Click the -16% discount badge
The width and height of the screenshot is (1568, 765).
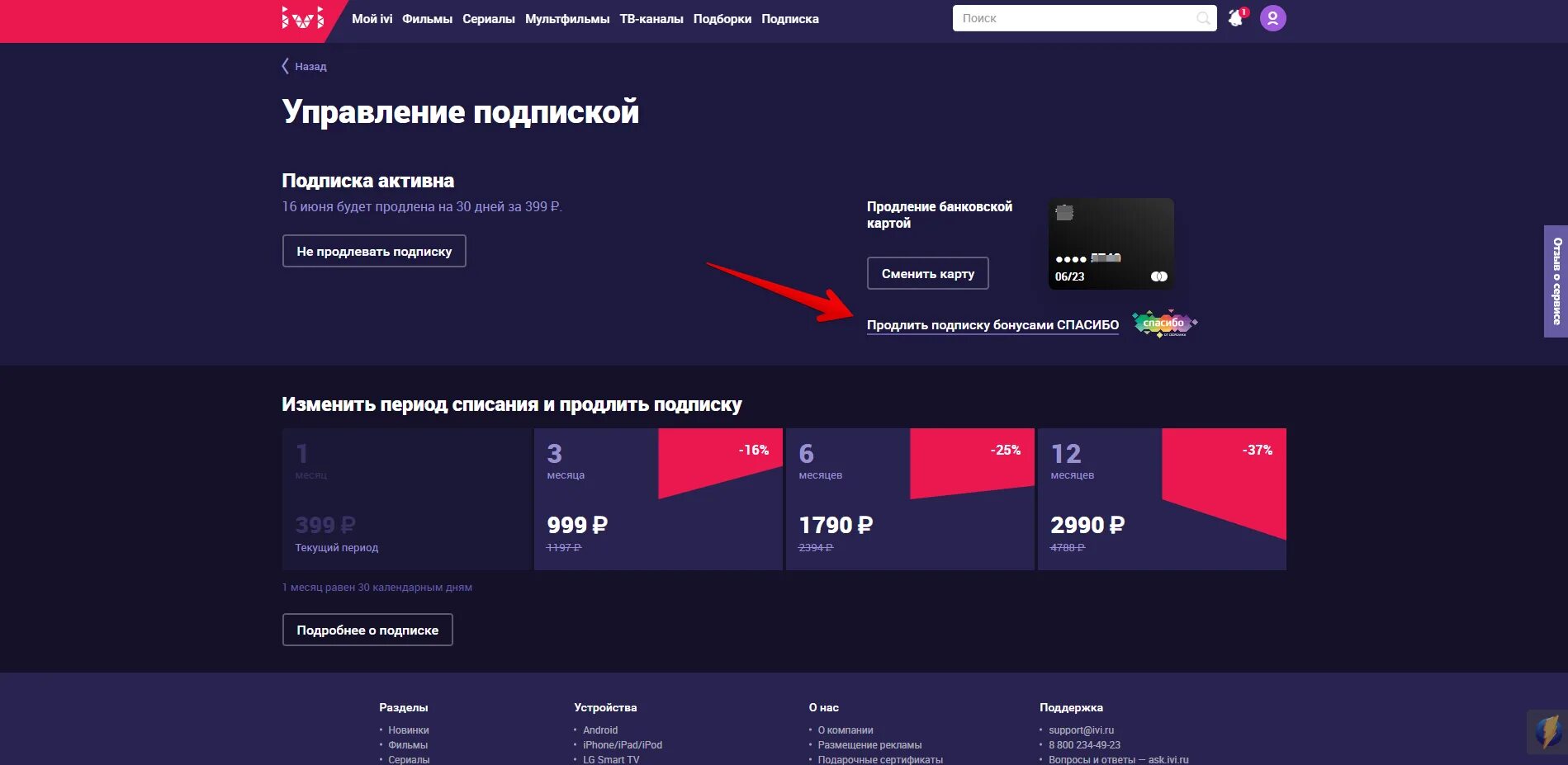tap(753, 450)
